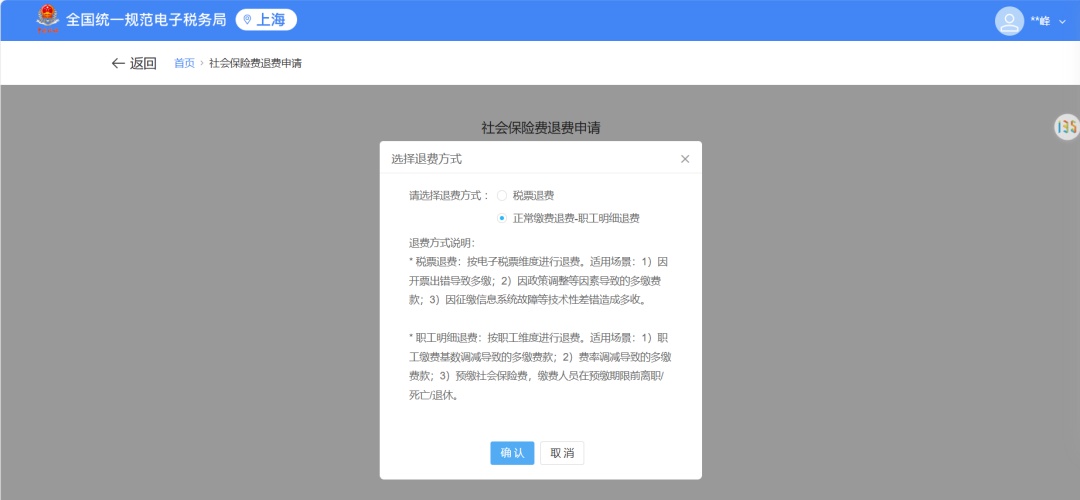Open the colorful floating assistant icon

click(x=1066, y=127)
